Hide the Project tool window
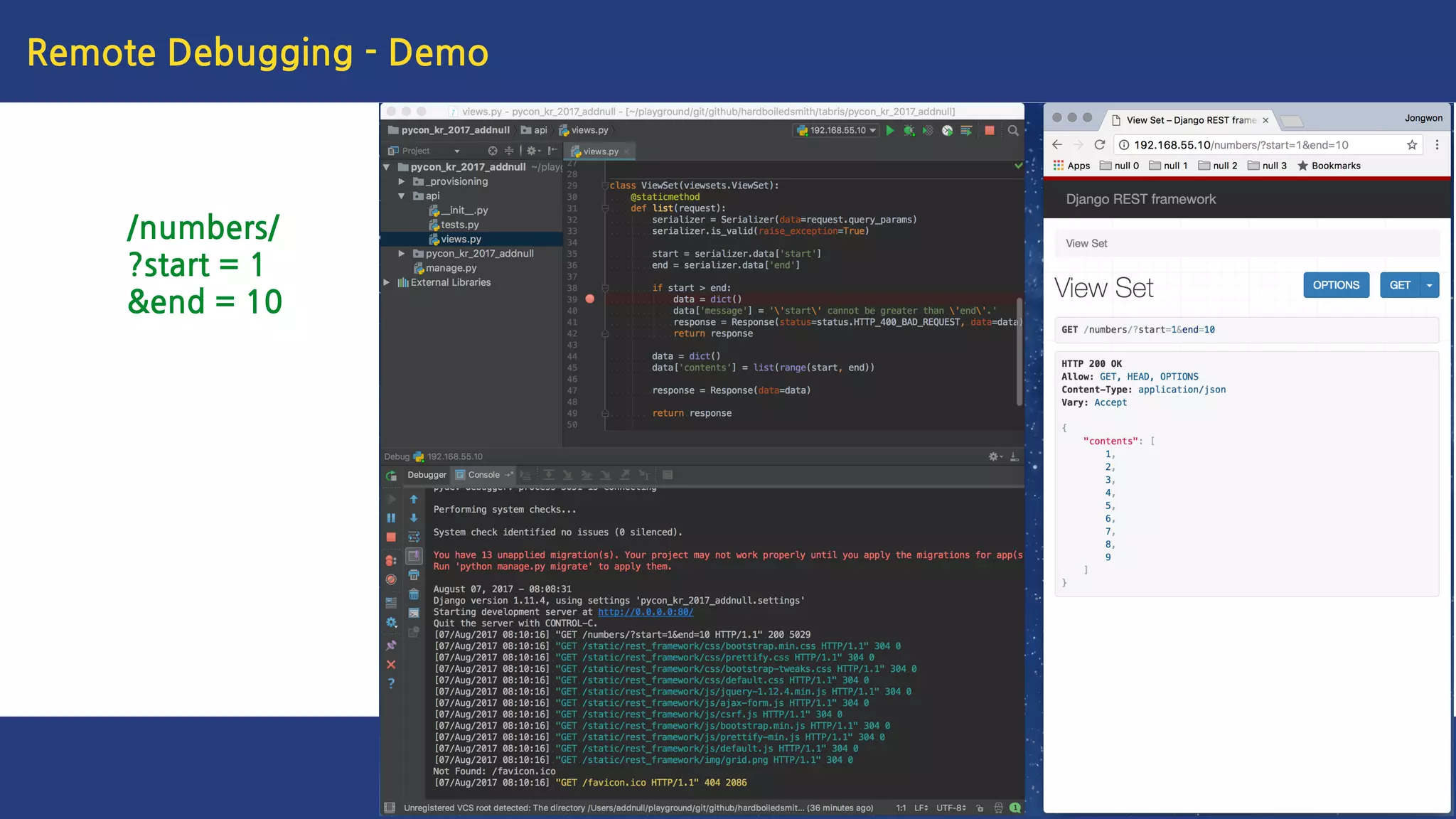1456x819 pixels. pos(552,151)
